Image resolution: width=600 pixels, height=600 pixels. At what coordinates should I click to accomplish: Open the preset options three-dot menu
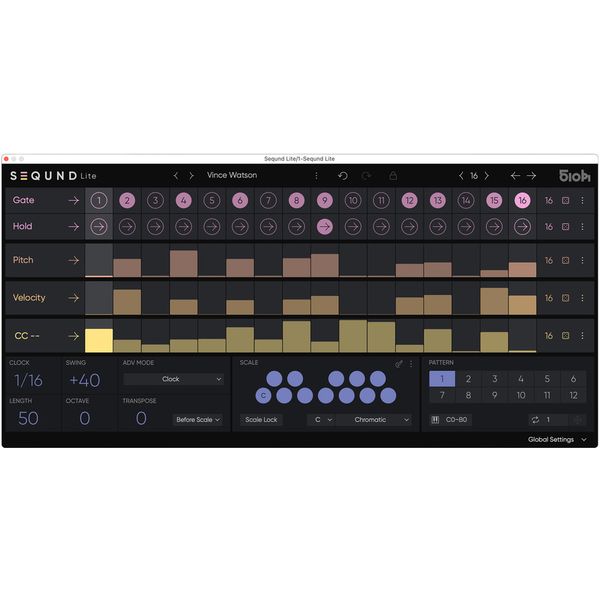[316, 175]
